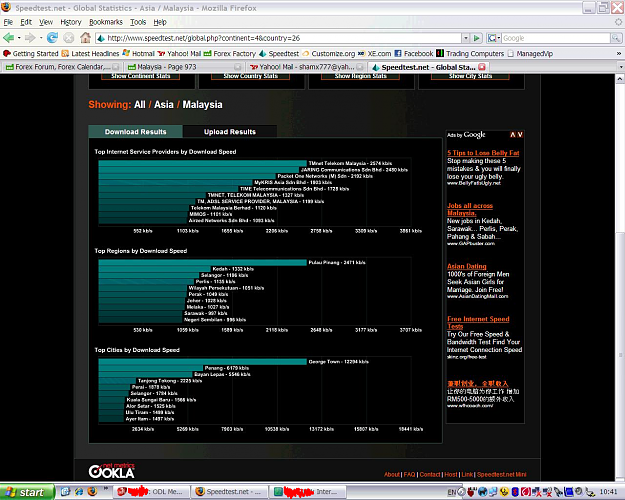Click the FAQ footer link
This screenshot has width=625, height=500.
pyautogui.click(x=409, y=474)
